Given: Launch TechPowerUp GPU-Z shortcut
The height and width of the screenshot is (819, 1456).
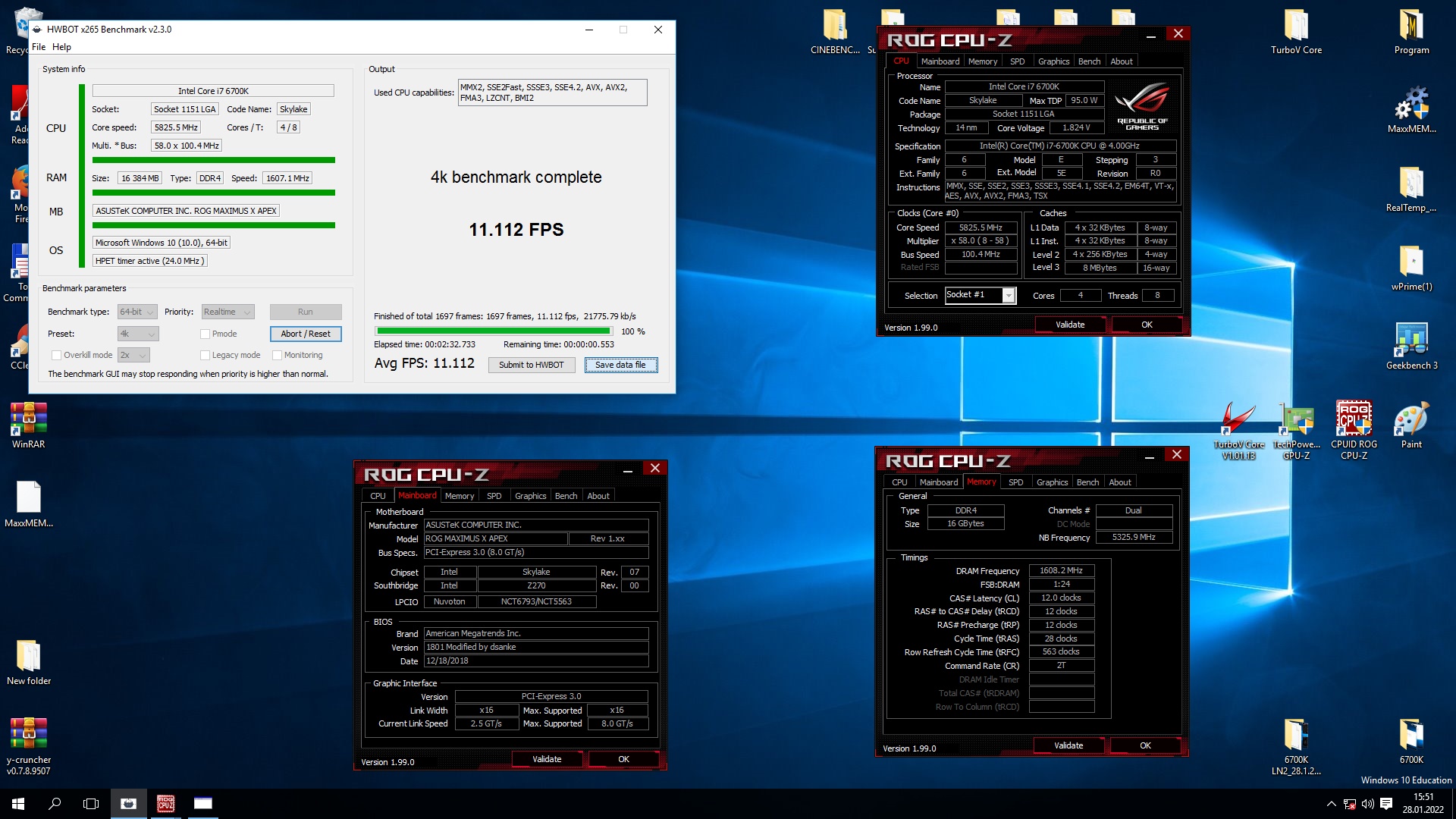Looking at the screenshot, I should click(x=1296, y=431).
